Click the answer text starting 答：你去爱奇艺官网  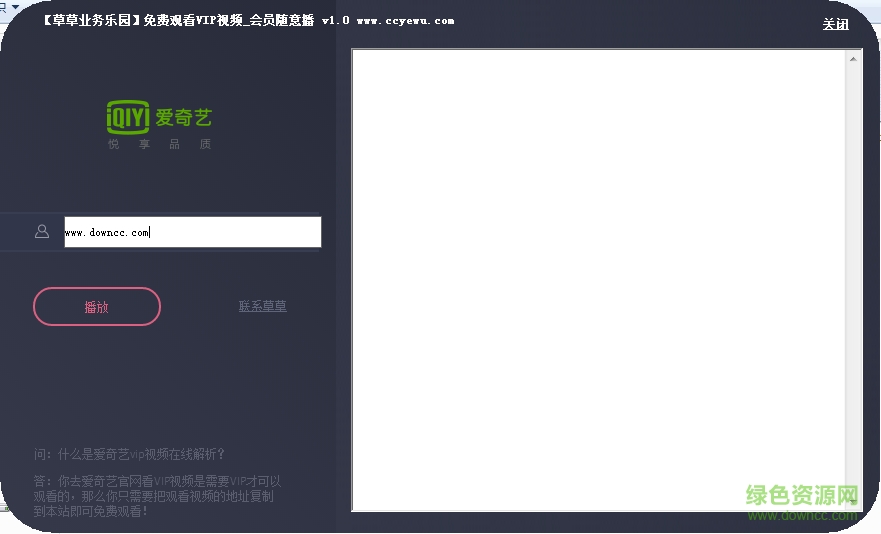[x=157, y=496]
